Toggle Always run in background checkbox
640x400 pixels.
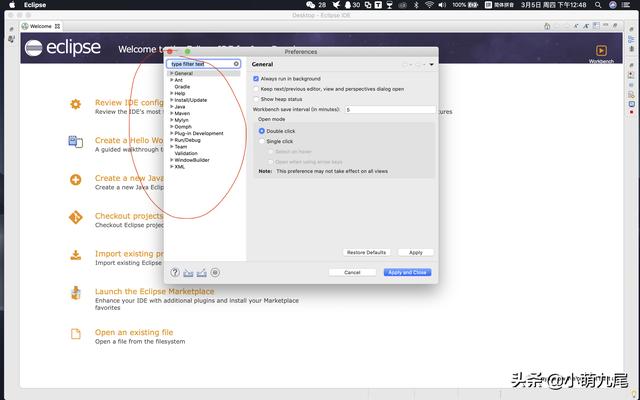256,79
